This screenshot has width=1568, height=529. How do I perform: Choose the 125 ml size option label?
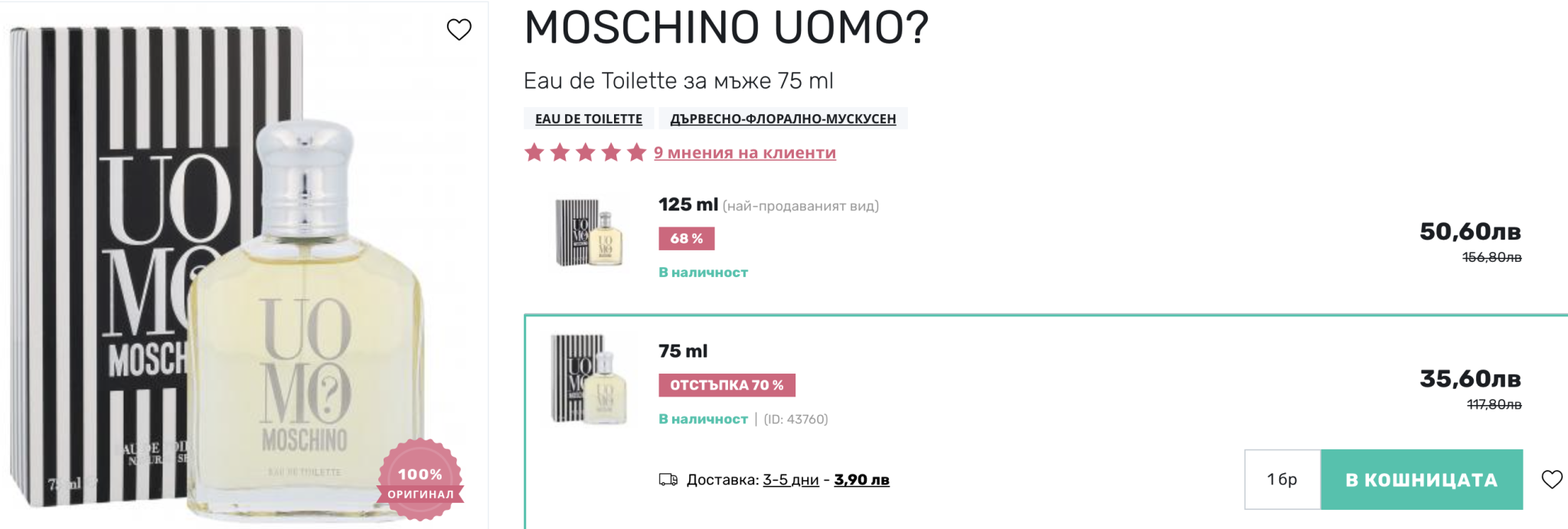point(688,204)
